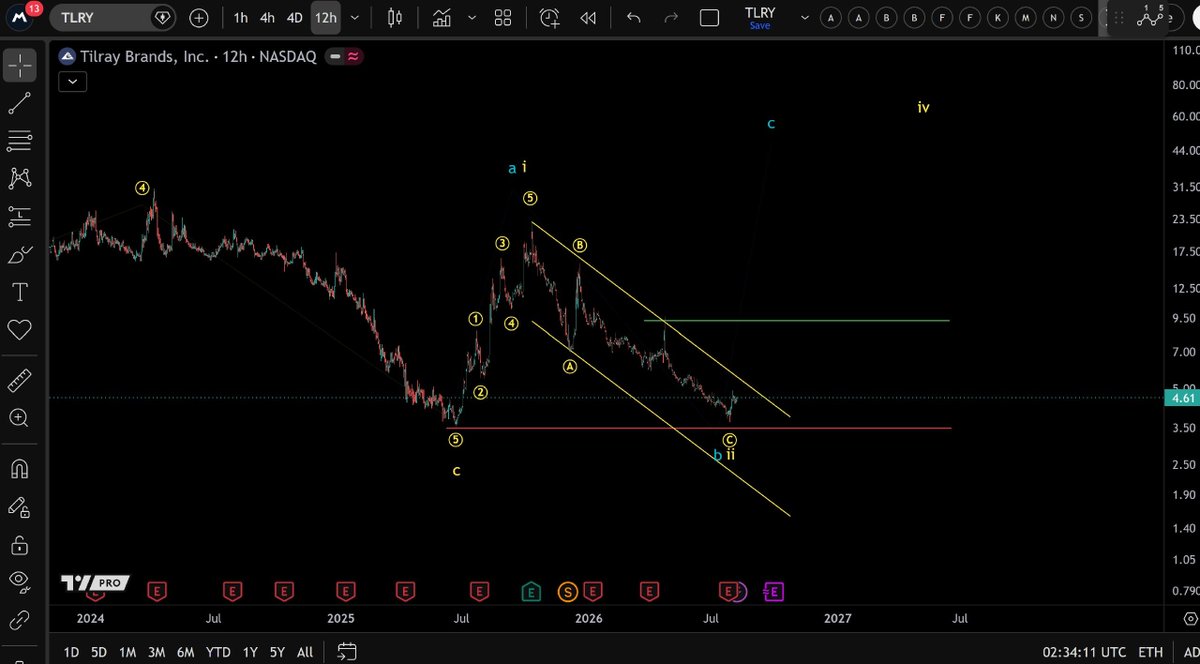Toggle magnet mode for drawings
Screen dimensions: 1200x664
[19, 468]
